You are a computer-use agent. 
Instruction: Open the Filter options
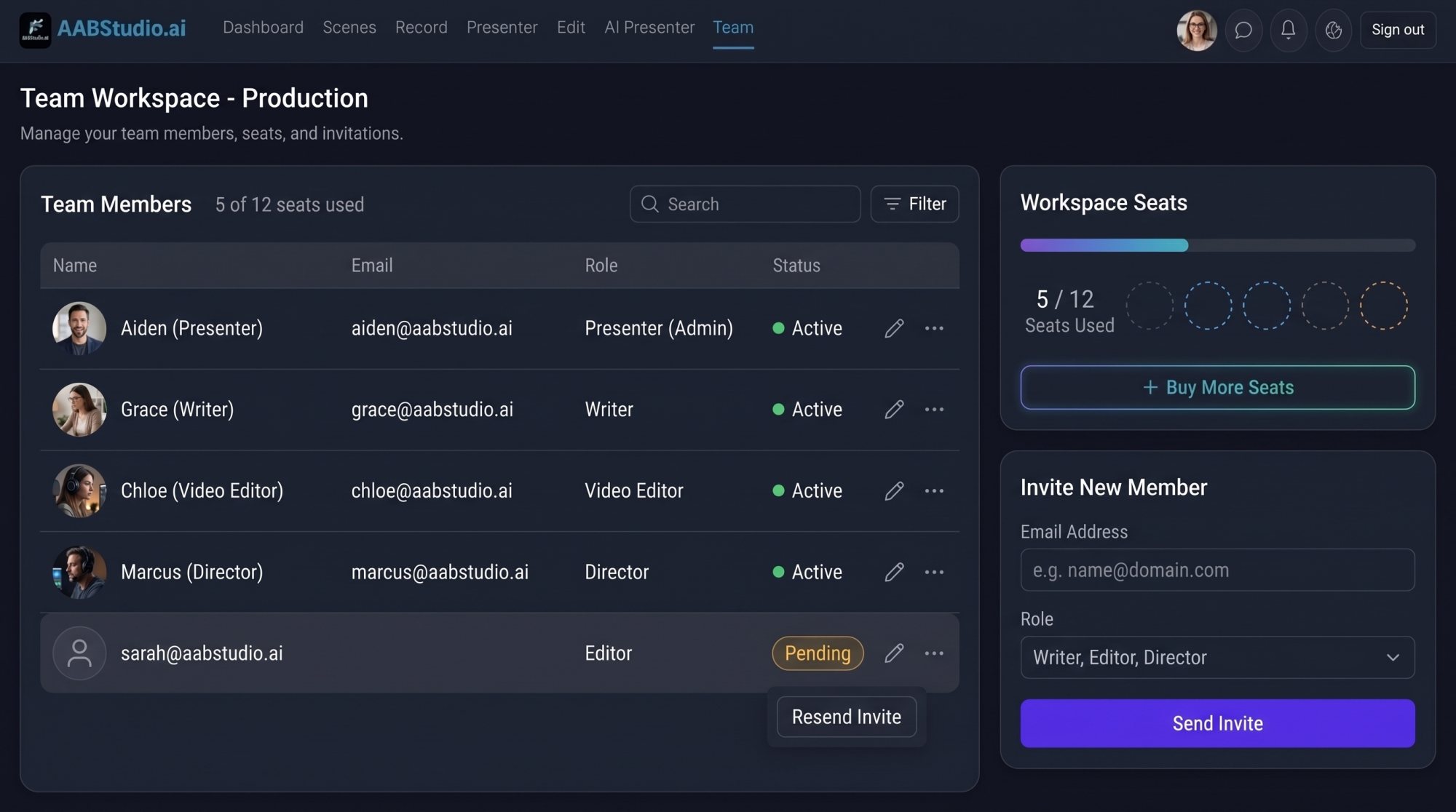pyautogui.click(x=914, y=204)
